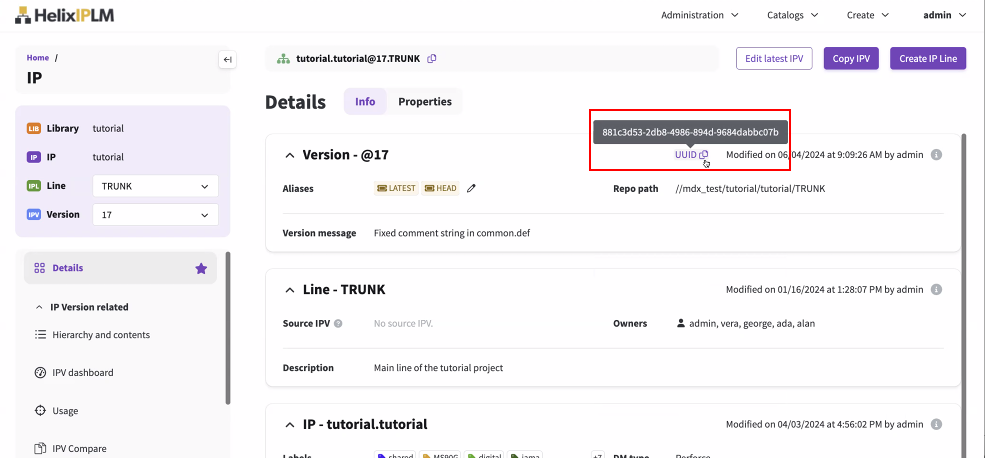Screen dimensions: 985x458
Task: Collapse the left sidebar panel
Action: point(227,60)
